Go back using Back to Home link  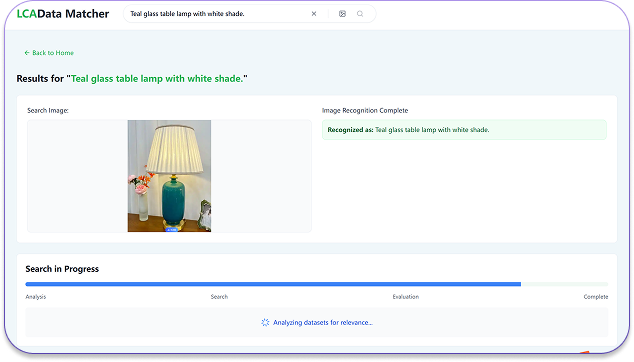point(49,53)
